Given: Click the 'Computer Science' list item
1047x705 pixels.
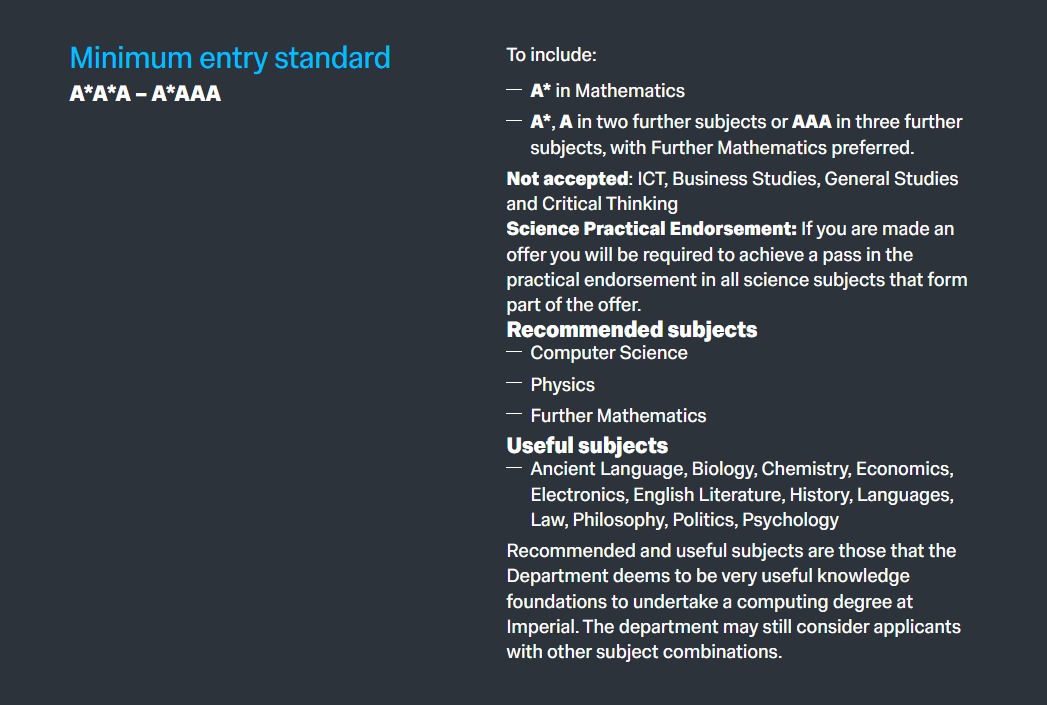Looking at the screenshot, I should tap(608, 353).
